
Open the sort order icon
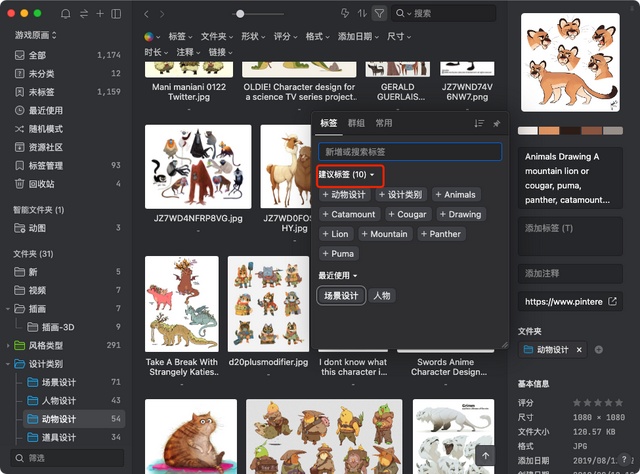pyautogui.click(x=362, y=13)
